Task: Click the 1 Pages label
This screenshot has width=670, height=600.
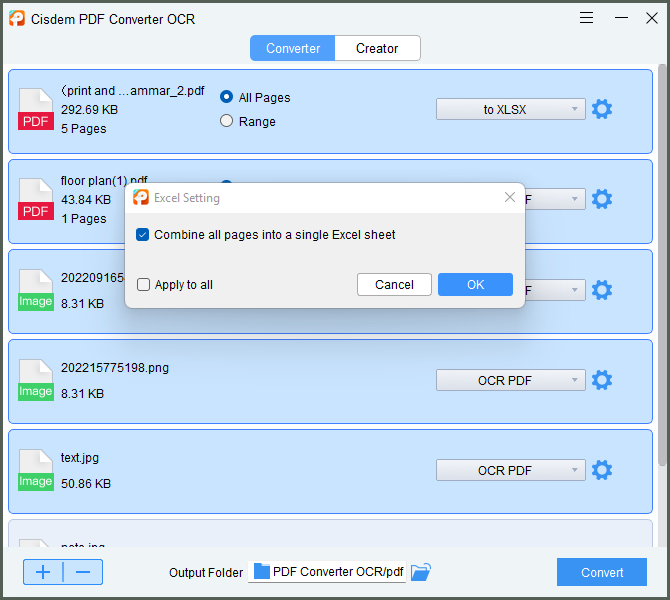Action: click(x=84, y=219)
